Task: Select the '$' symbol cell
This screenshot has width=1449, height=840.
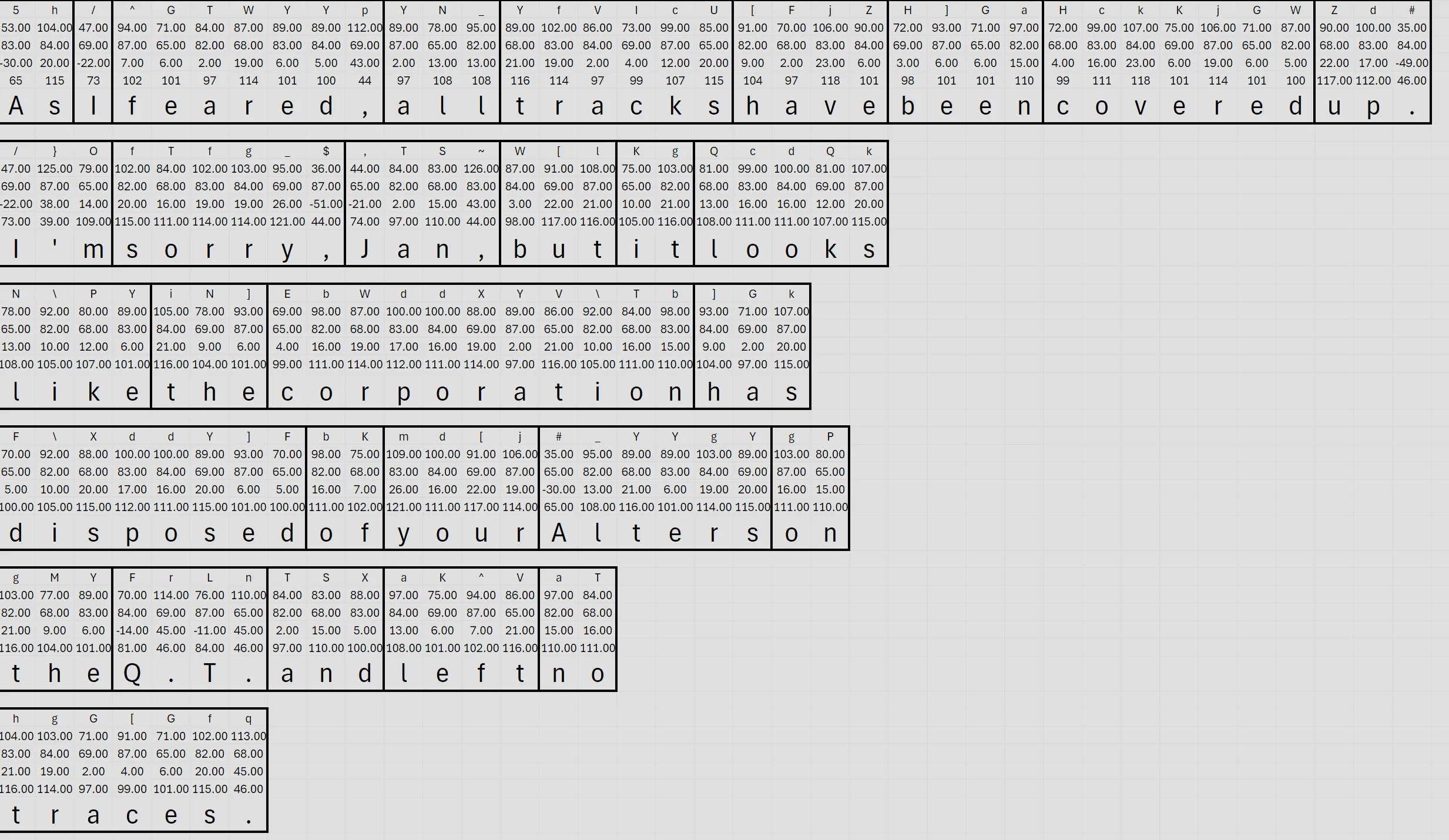Action: pyautogui.click(x=326, y=151)
